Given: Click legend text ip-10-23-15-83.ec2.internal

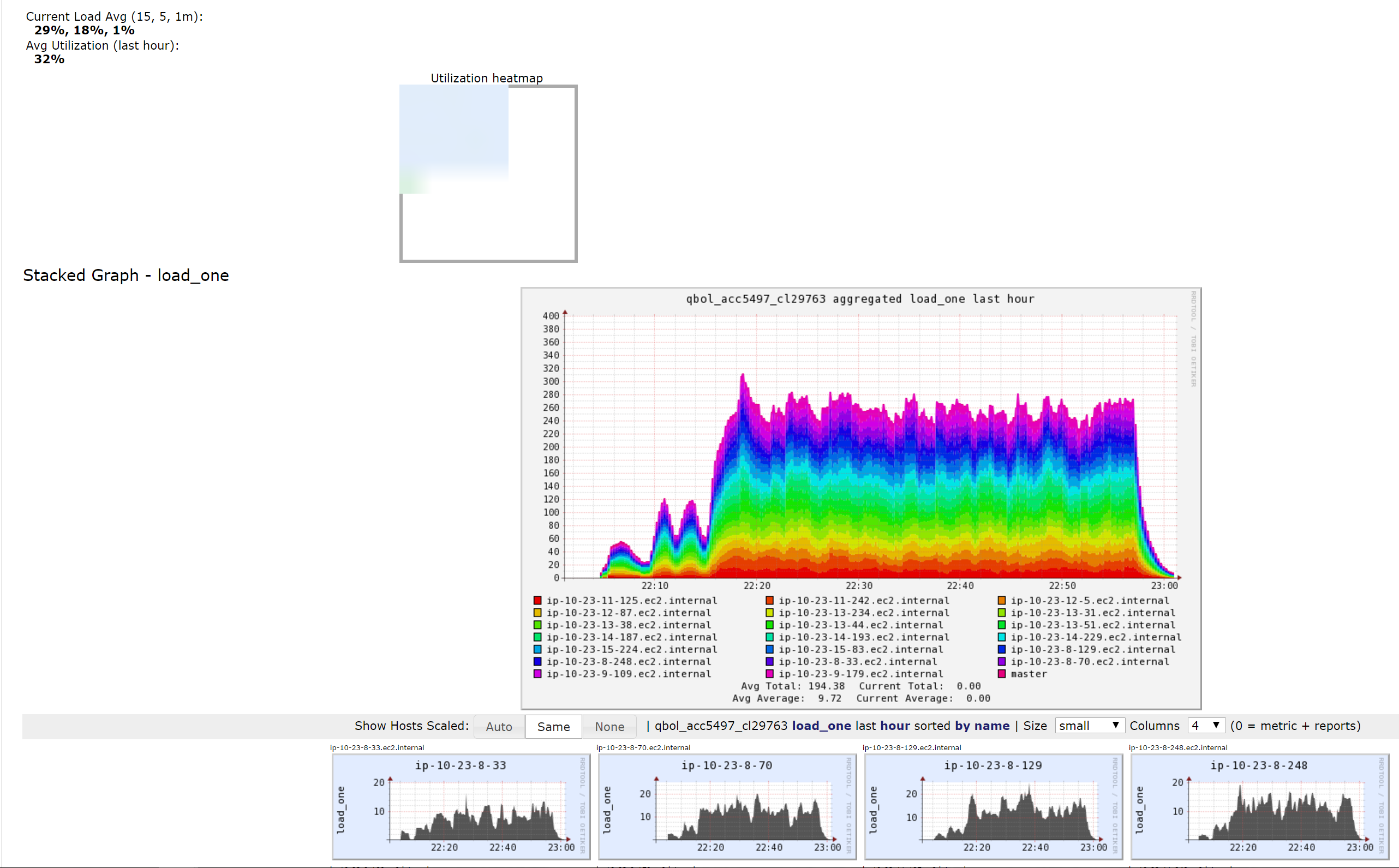Looking at the screenshot, I should click(x=860, y=649).
